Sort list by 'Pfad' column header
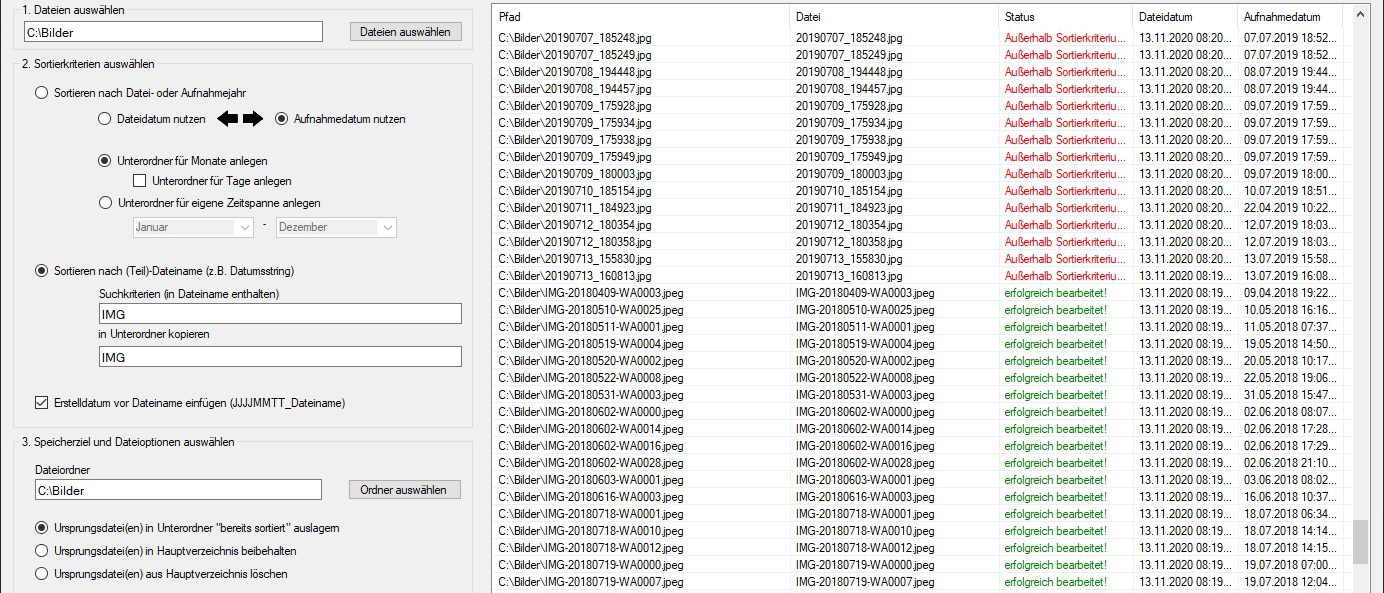The width and height of the screenshot is (1384, 593). point(640,17)
